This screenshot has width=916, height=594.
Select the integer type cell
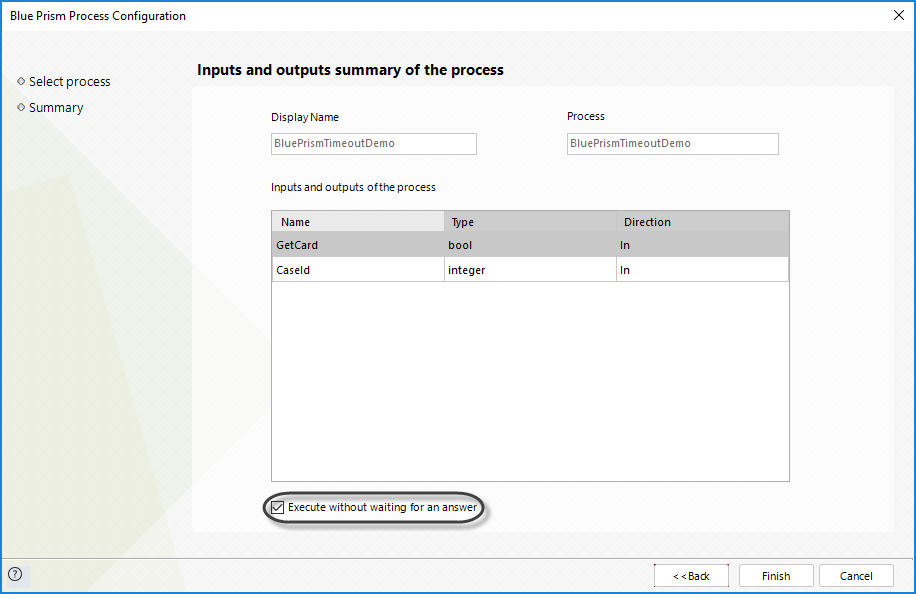point(530,270)
